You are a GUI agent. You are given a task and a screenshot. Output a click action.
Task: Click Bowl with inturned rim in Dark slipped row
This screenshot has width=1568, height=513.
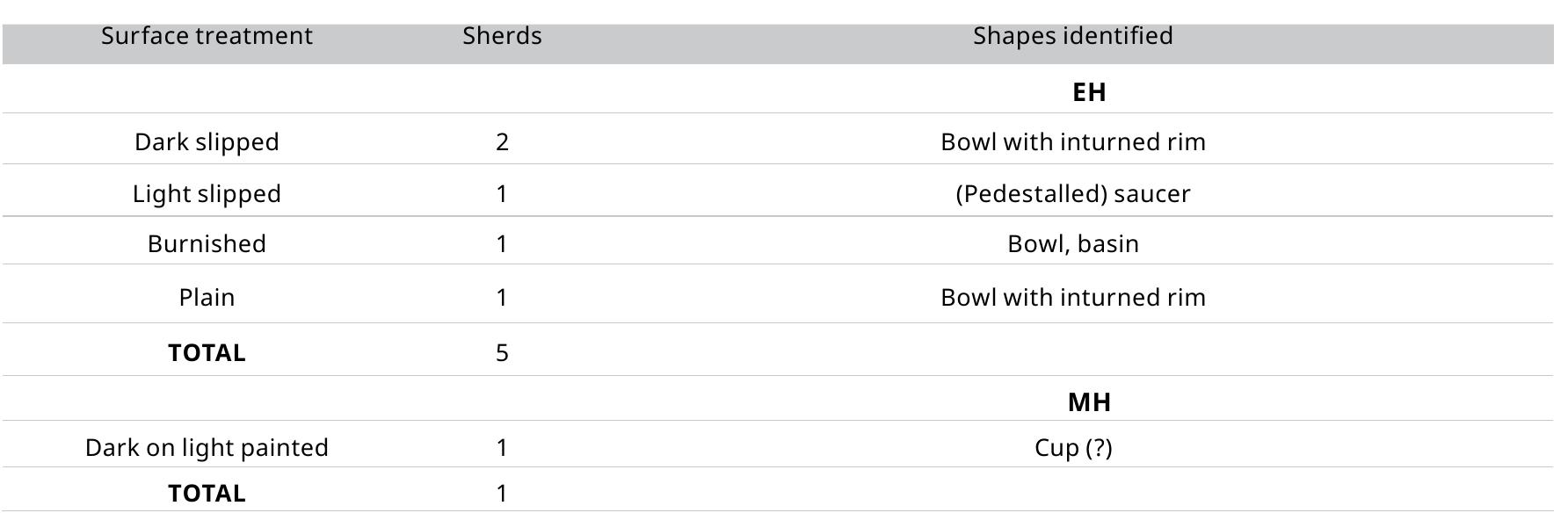coord(1072,142)
